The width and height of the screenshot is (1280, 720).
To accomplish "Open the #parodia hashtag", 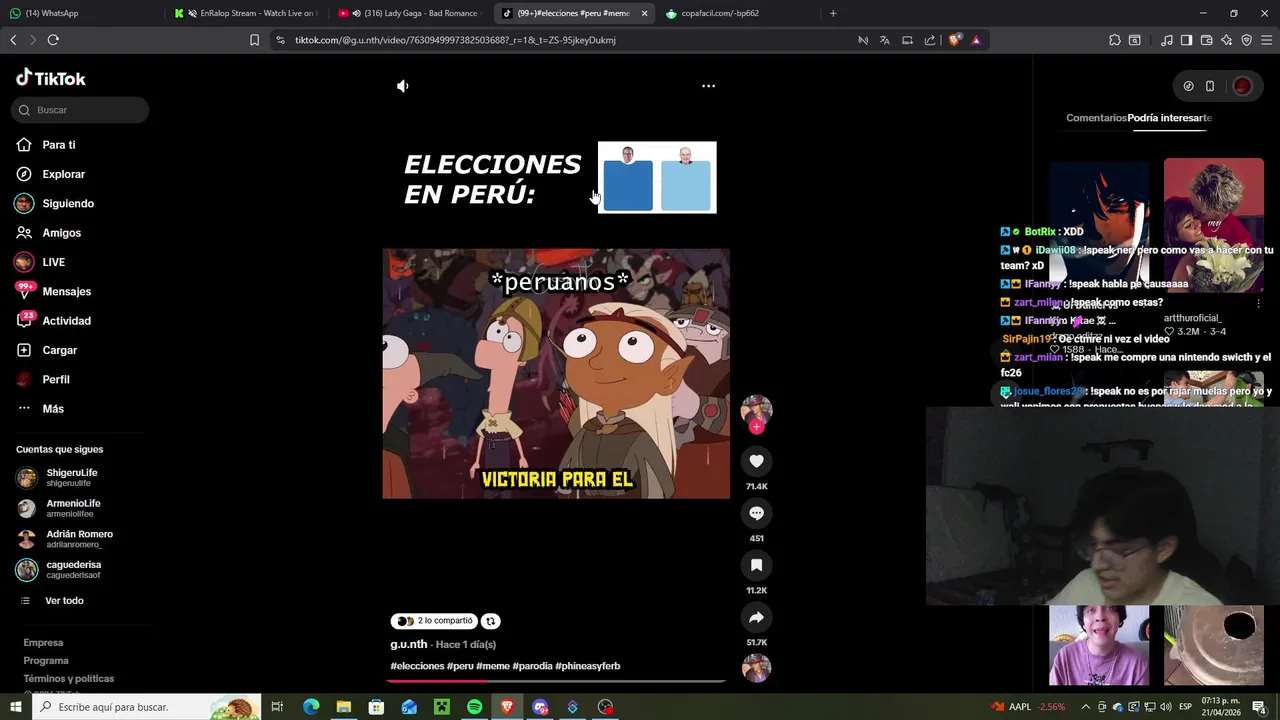I will point(532,666).
